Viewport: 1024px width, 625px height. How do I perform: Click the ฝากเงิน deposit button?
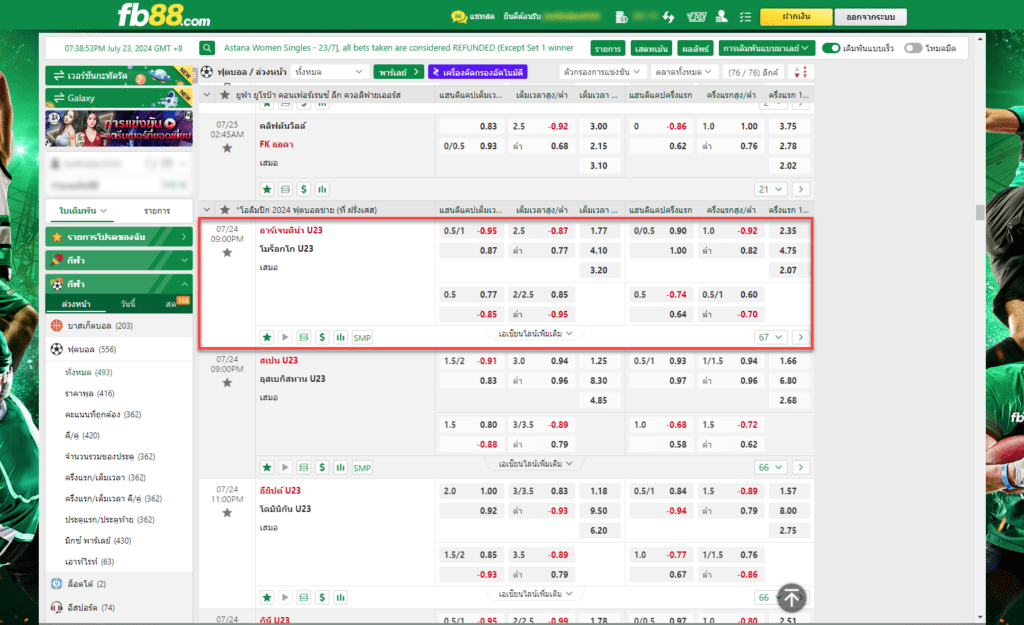click(796, 16)
